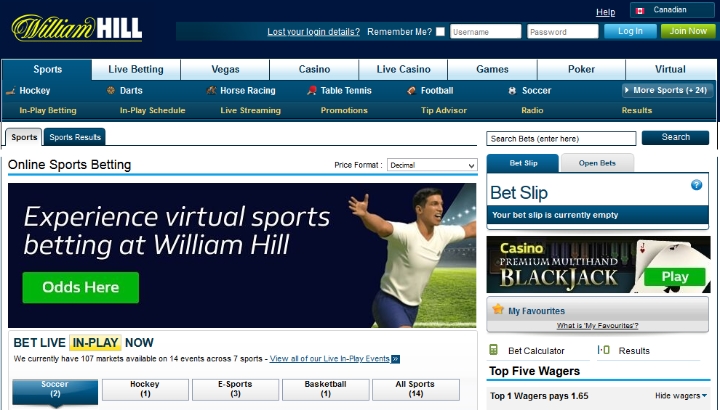Screen dimensions: 720x410
Task: Open the Tip Advisor link
Action: coord(444,110)
